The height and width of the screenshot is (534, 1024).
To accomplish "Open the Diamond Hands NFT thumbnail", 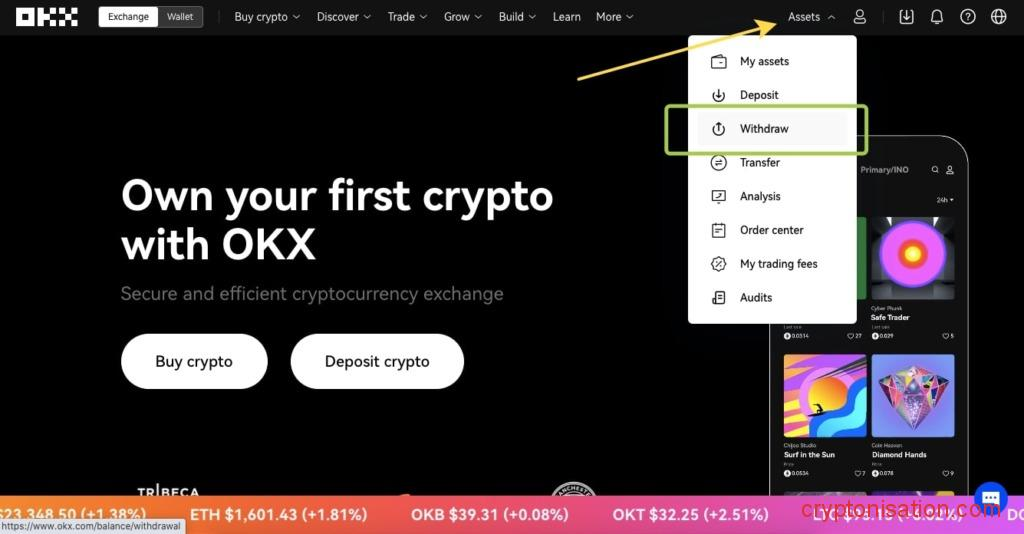I will pyautogui.click(x=912, y=396).
